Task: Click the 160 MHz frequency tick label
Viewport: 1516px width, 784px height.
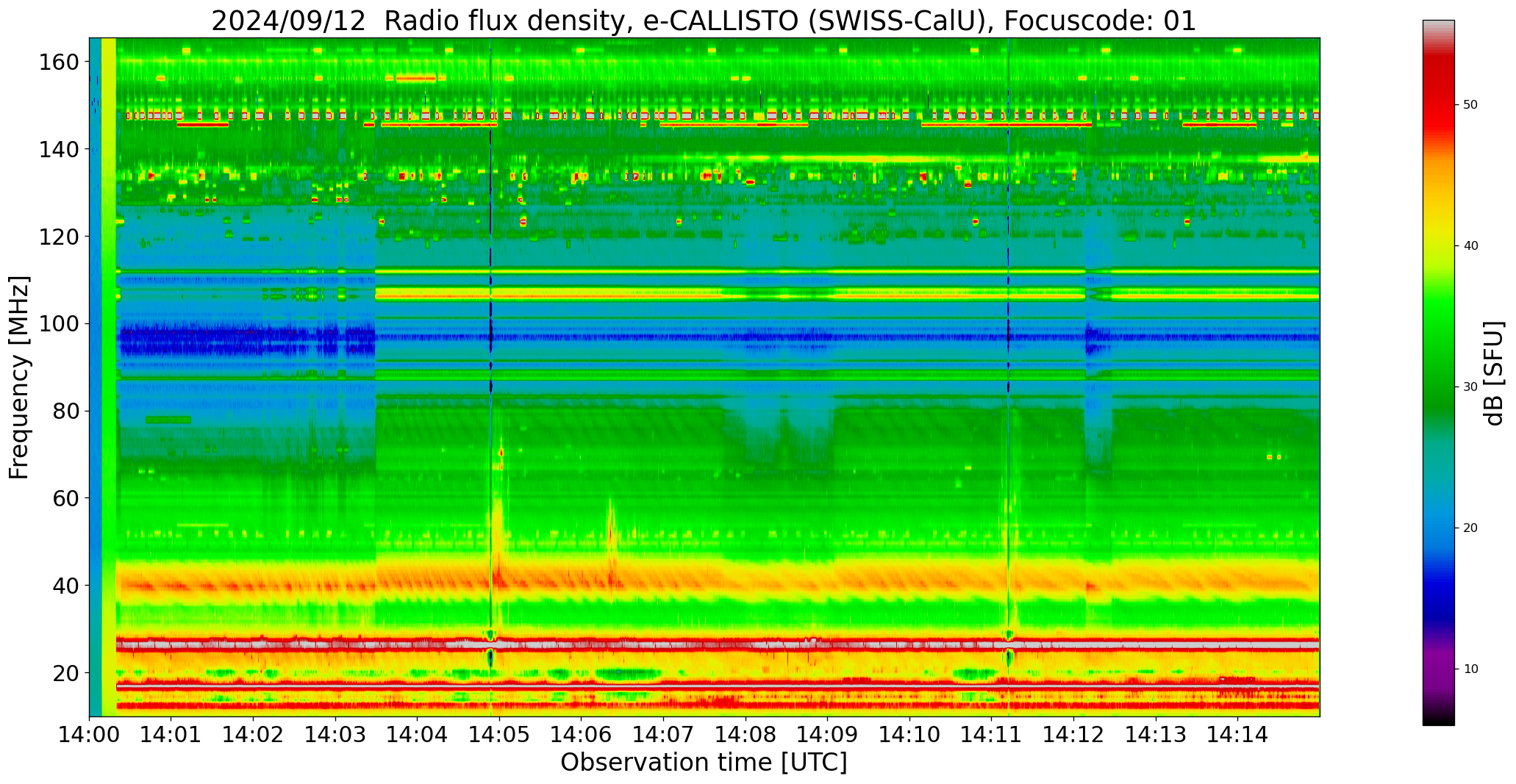Action: click(59, 62)
